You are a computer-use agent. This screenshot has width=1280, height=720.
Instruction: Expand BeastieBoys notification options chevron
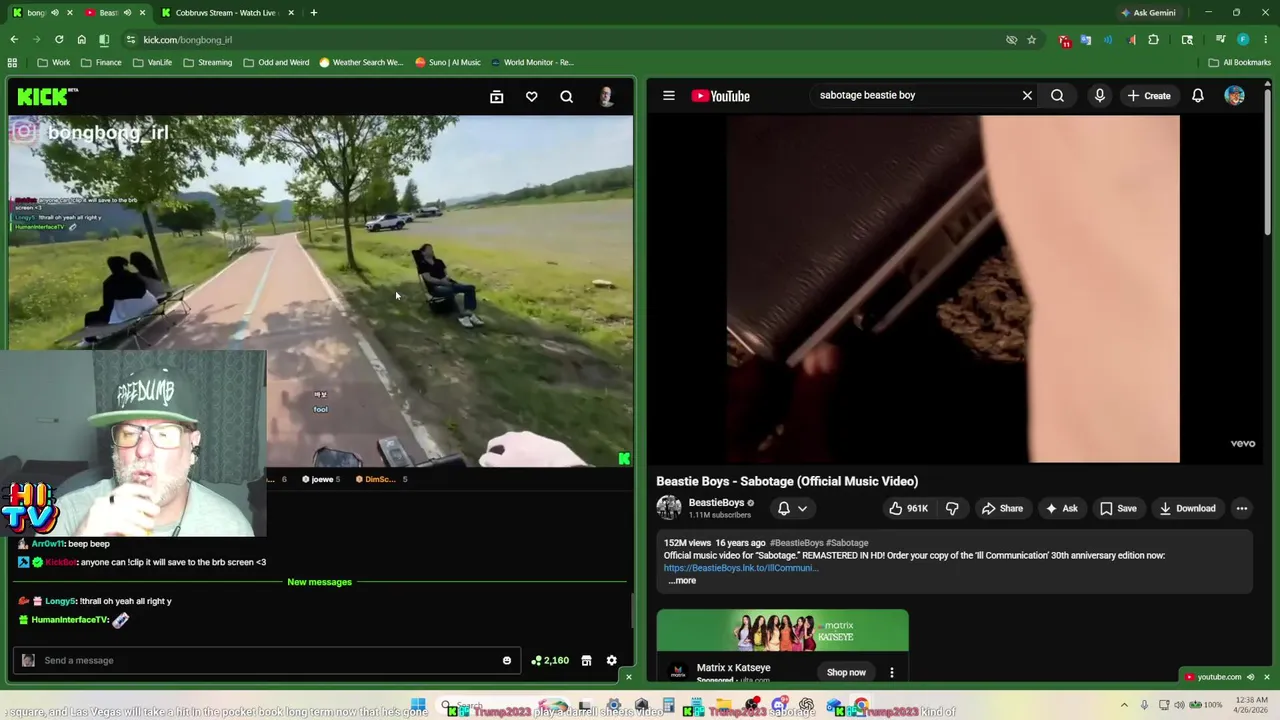[x=802, y=508]
